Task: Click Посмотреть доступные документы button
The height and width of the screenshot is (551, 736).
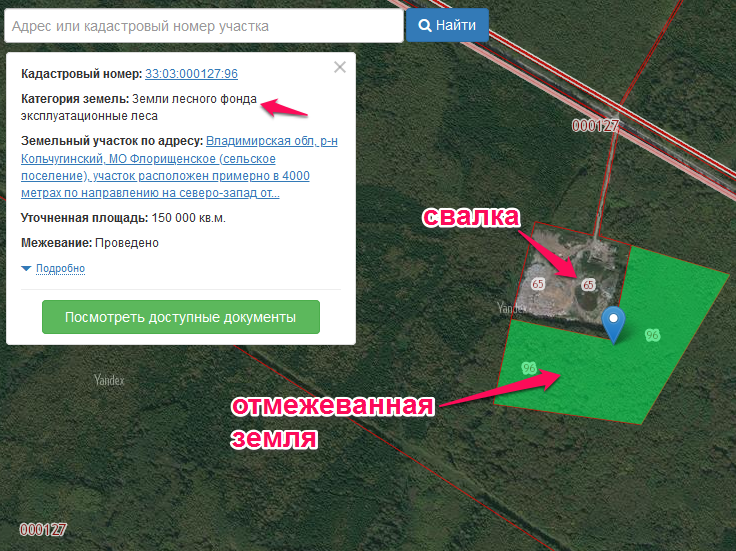Action: (x=181, y=317)
